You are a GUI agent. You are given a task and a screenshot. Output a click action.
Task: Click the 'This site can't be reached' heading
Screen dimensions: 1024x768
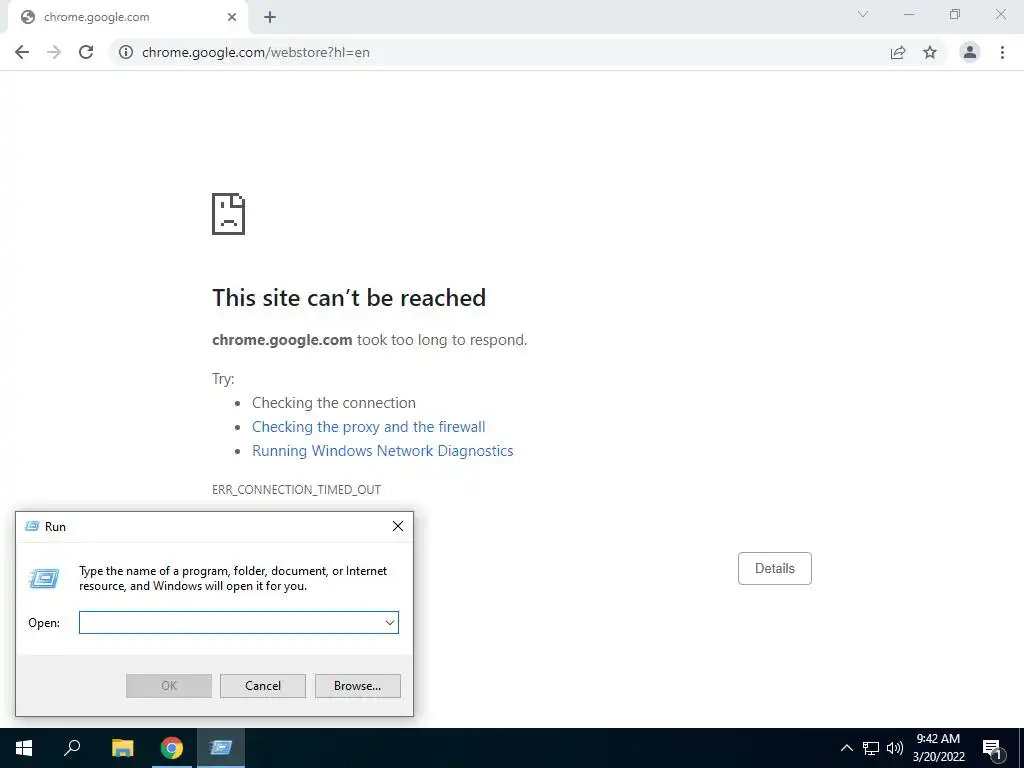click(x=349, y=298)
